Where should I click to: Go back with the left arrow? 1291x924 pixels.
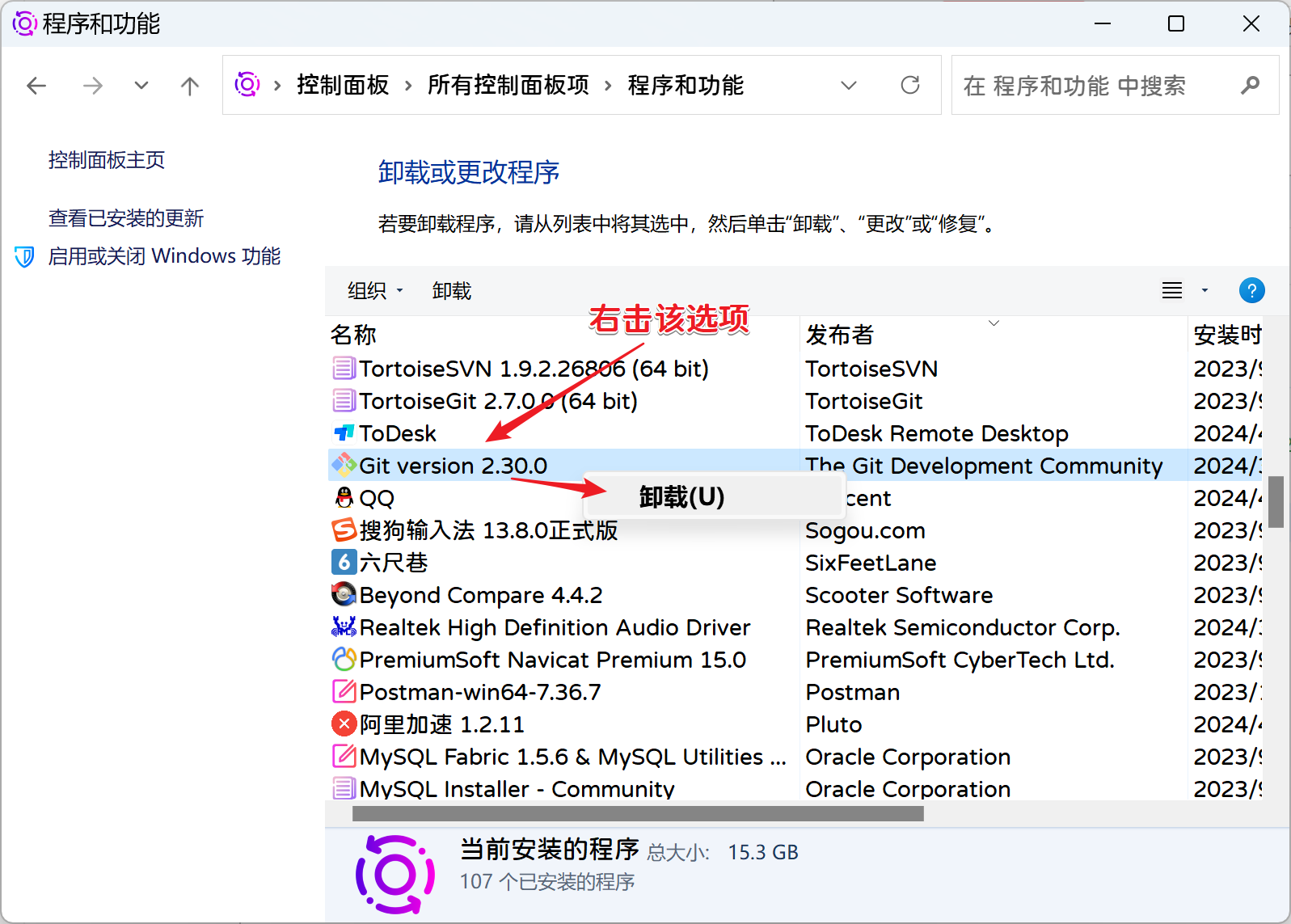[x=36, y=86]
